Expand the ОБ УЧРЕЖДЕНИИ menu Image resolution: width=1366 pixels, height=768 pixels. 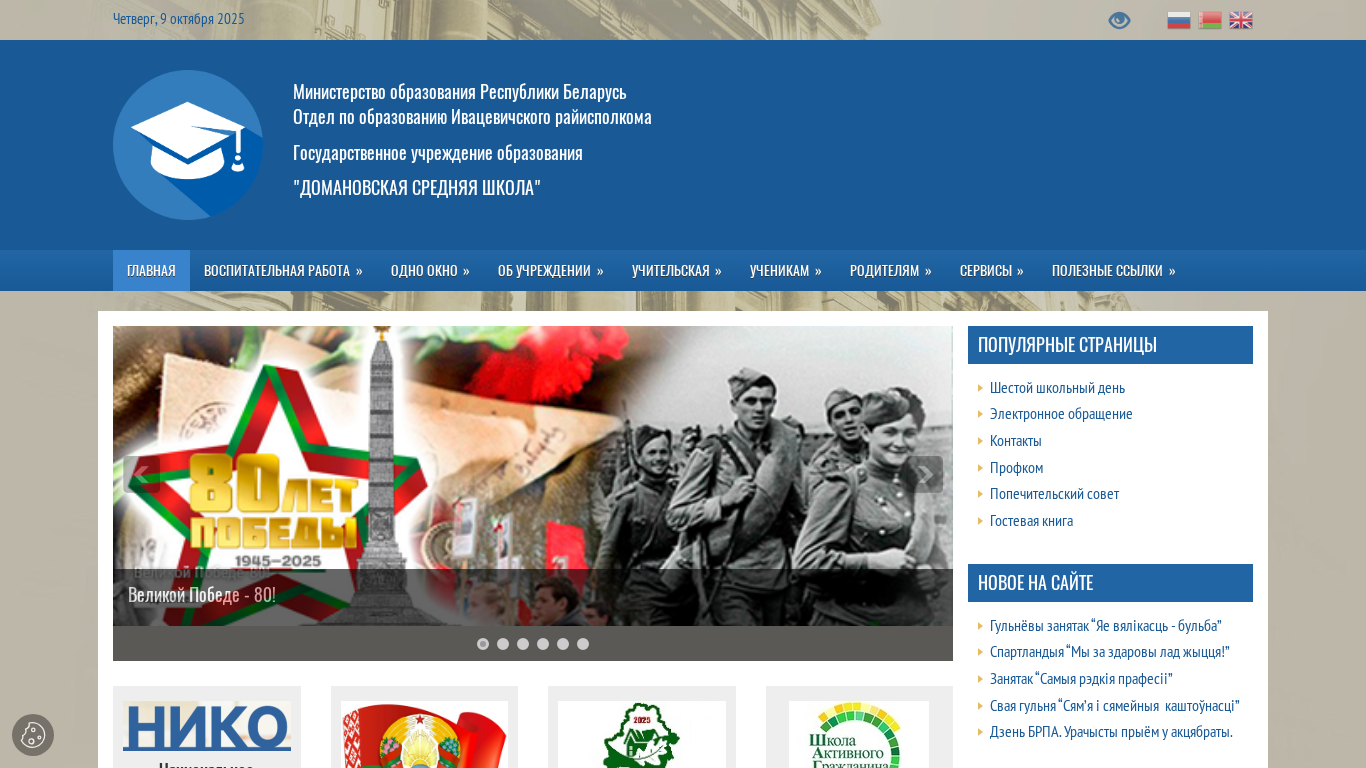551,271
